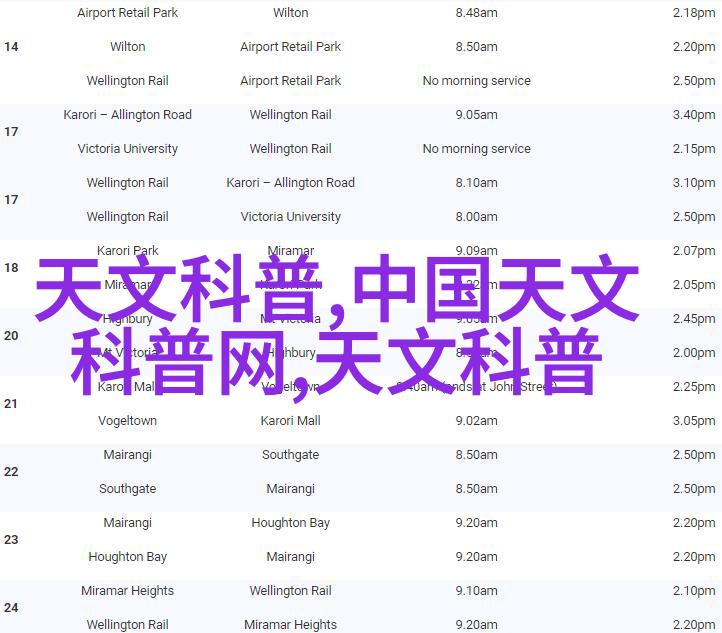
Task: Click the 9.02am time beside Karori Mall
Action: 476,421
